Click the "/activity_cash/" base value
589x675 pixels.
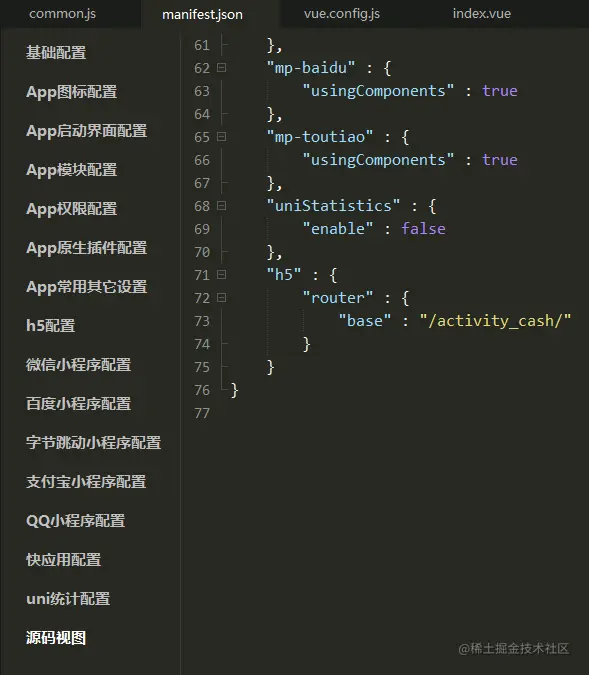pos(495,321)
